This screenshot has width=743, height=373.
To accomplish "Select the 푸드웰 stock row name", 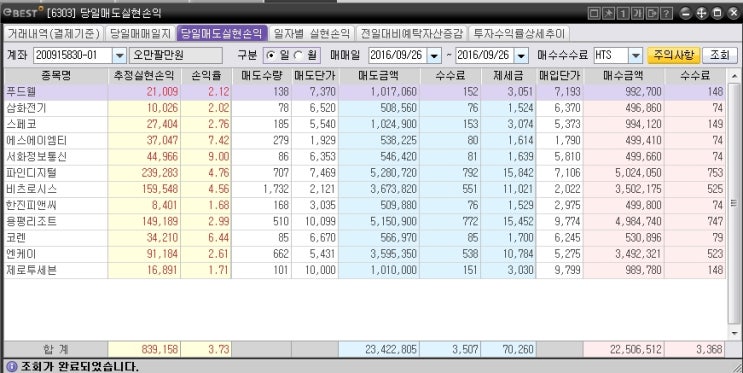I will [x=21, y=91].
